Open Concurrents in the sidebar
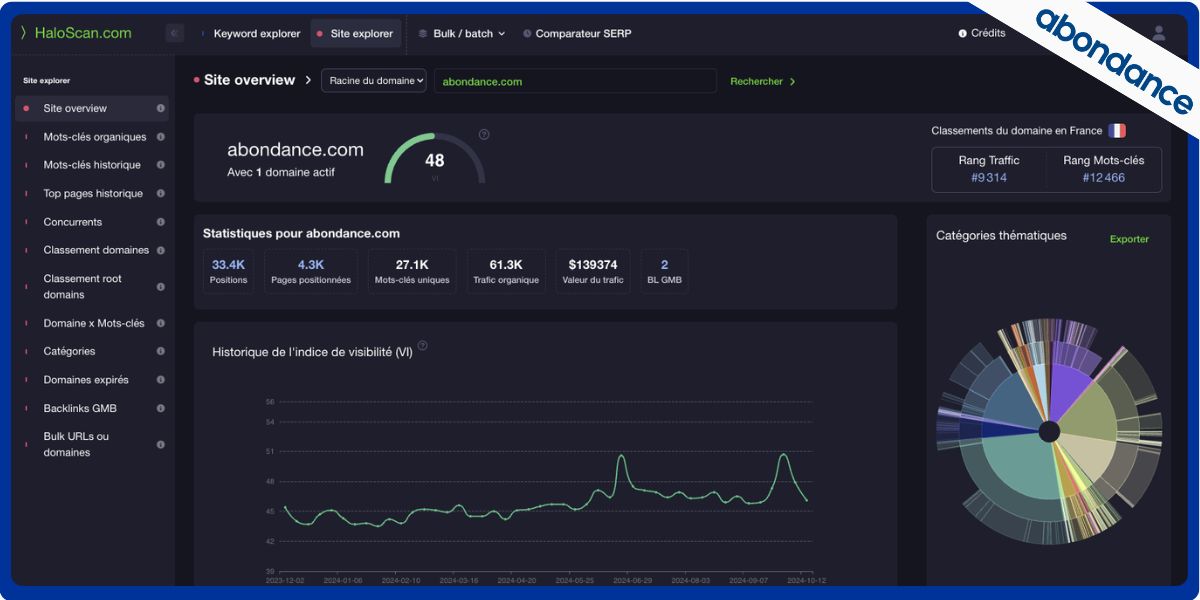This screenshot has height=600, width=1200. [x=73, y=222]
